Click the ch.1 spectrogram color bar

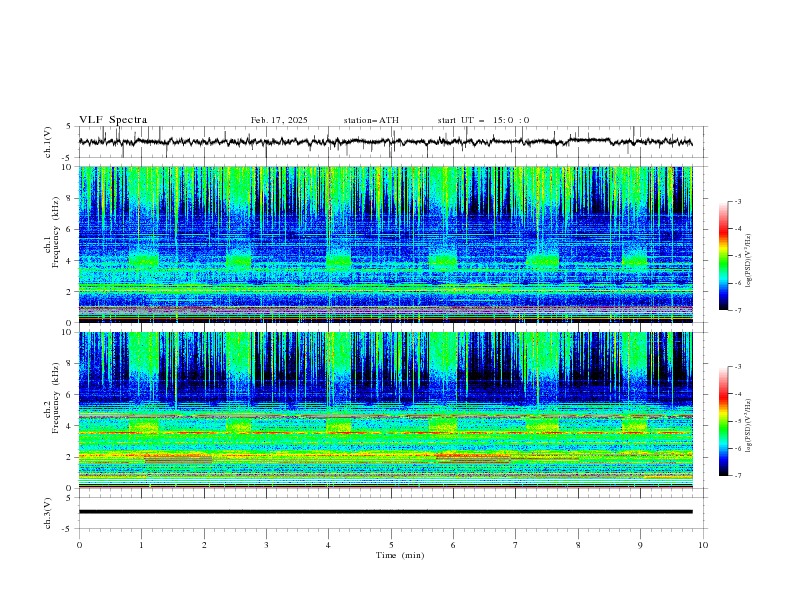click(x=723, y=256)
